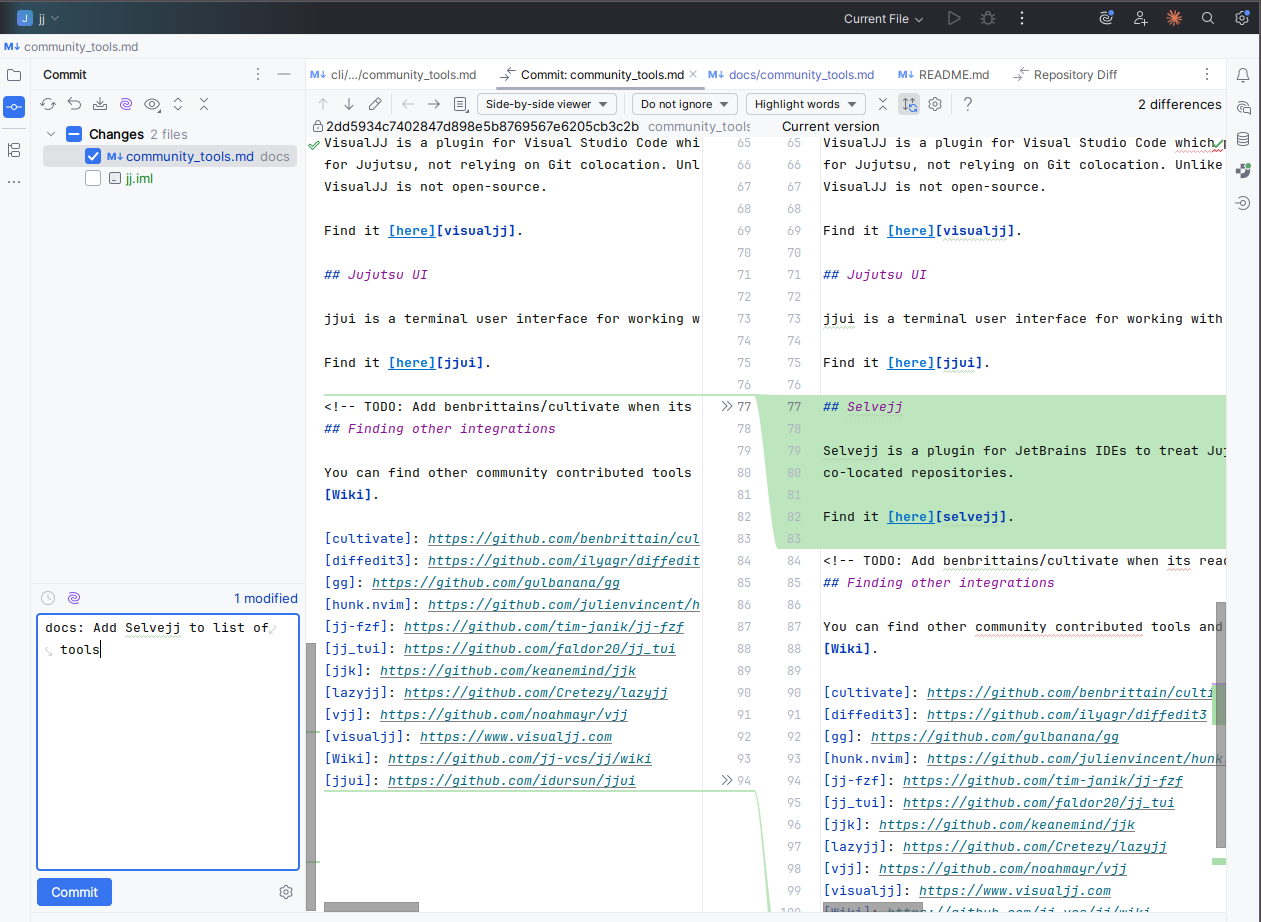Apply change arrow at line 94

click(x=727, y=781)
